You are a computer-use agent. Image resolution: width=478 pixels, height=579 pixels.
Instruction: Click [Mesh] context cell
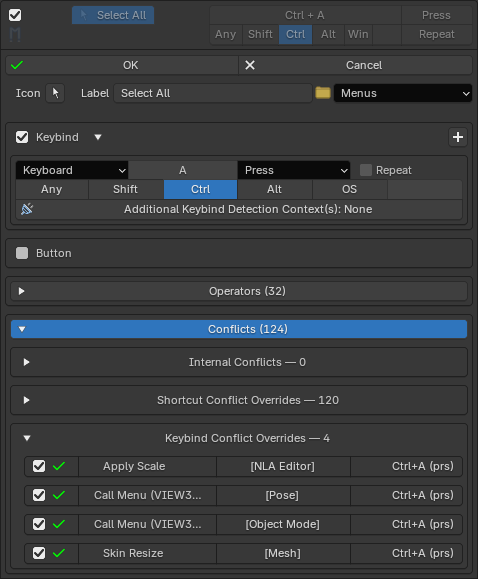pos(283,553)
